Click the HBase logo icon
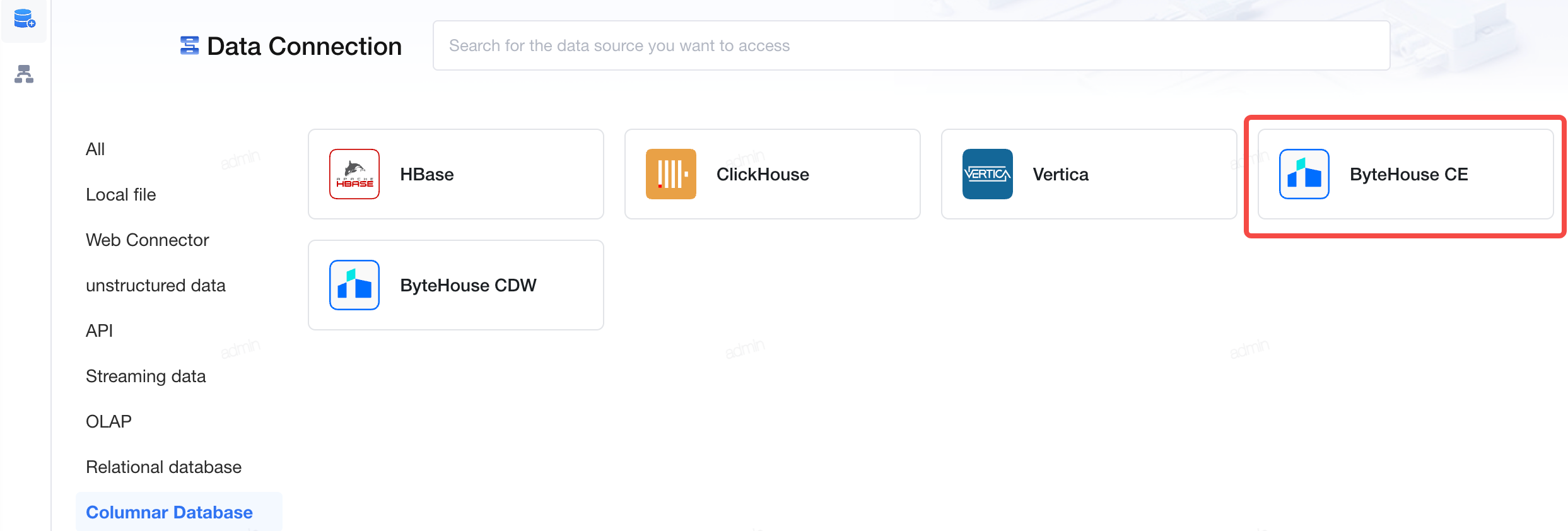1568x531 pixels. pos(354,174)
